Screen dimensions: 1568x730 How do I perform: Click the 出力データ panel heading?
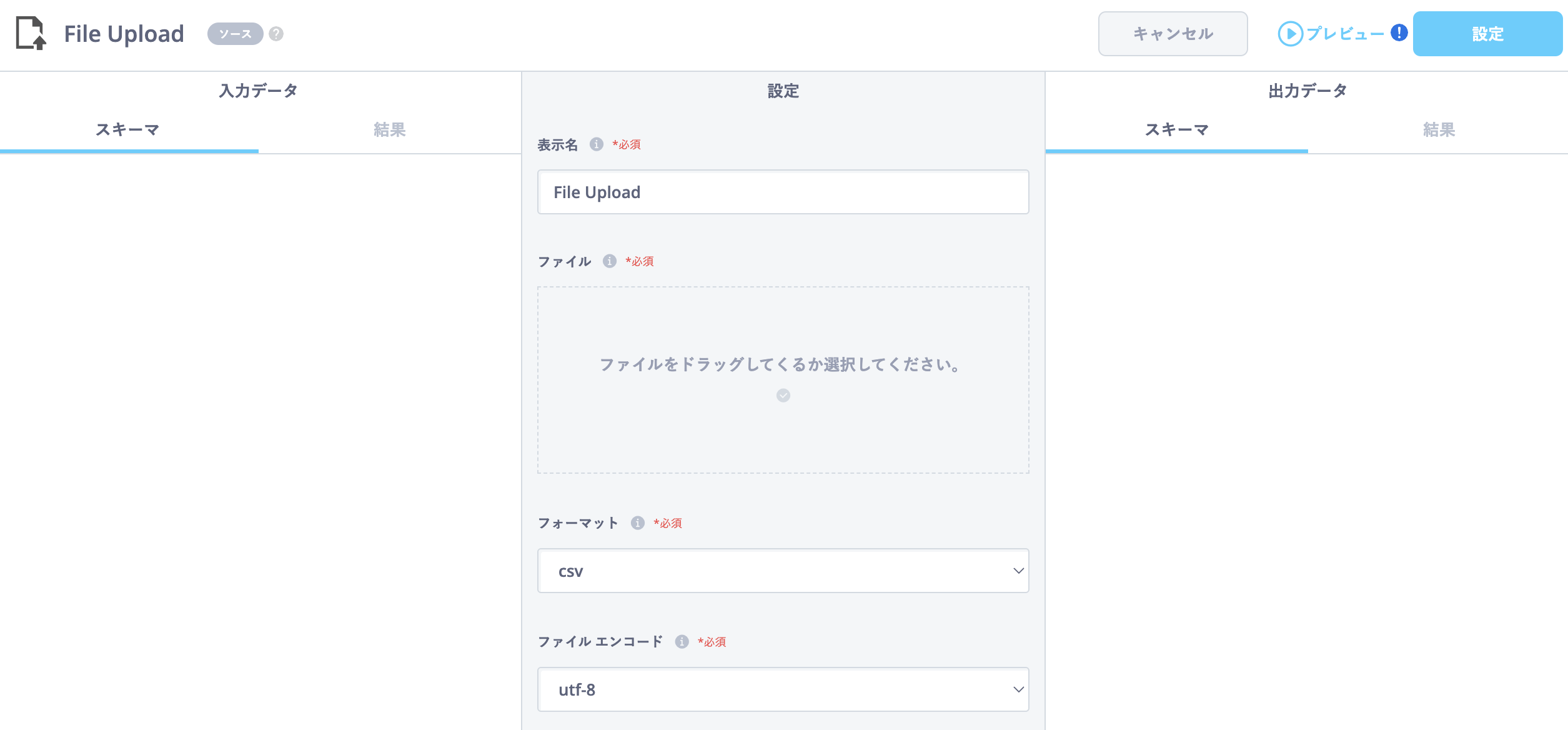tap(1307, 91)
